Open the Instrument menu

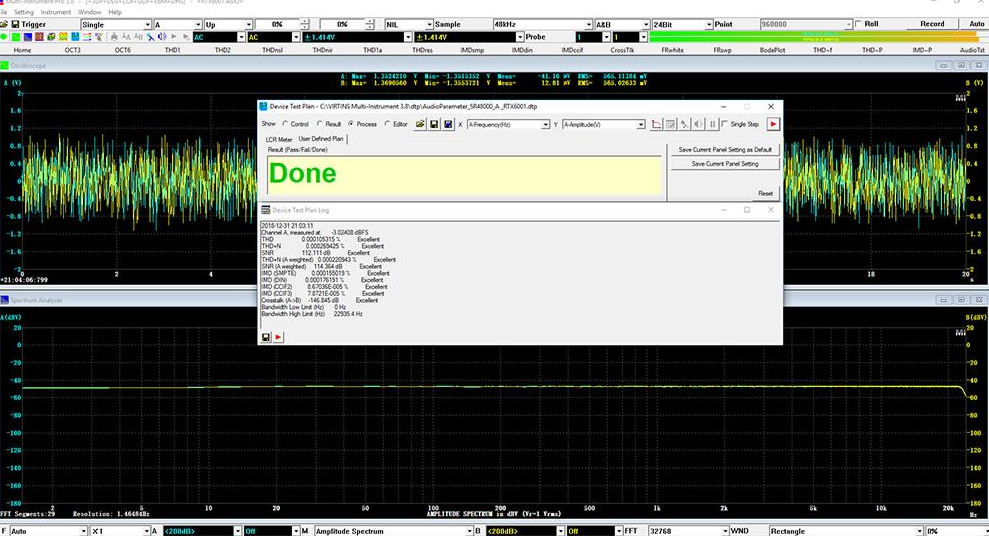55,12
